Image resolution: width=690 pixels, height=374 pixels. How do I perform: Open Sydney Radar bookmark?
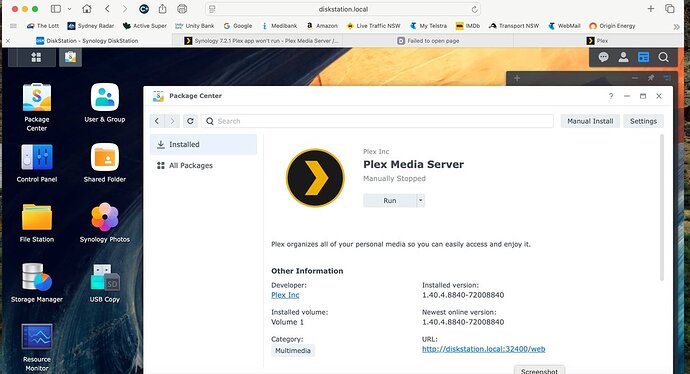click(91, 26)
